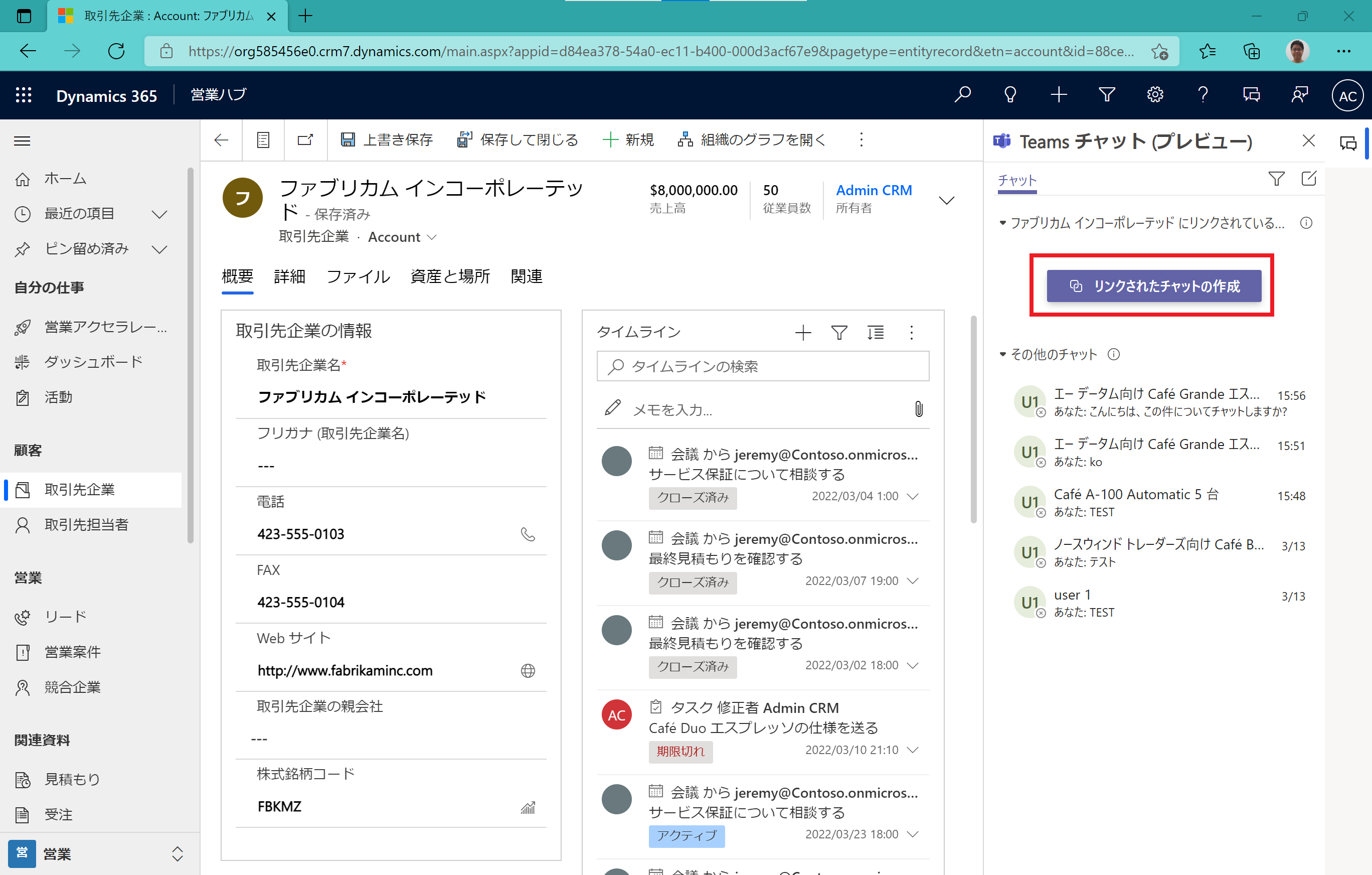Open the Dynamics 365 app launcher waffle
Image resolution: width=1372 pixels, height=875 pixels.
pyautogui.click(x=24, y=95)
